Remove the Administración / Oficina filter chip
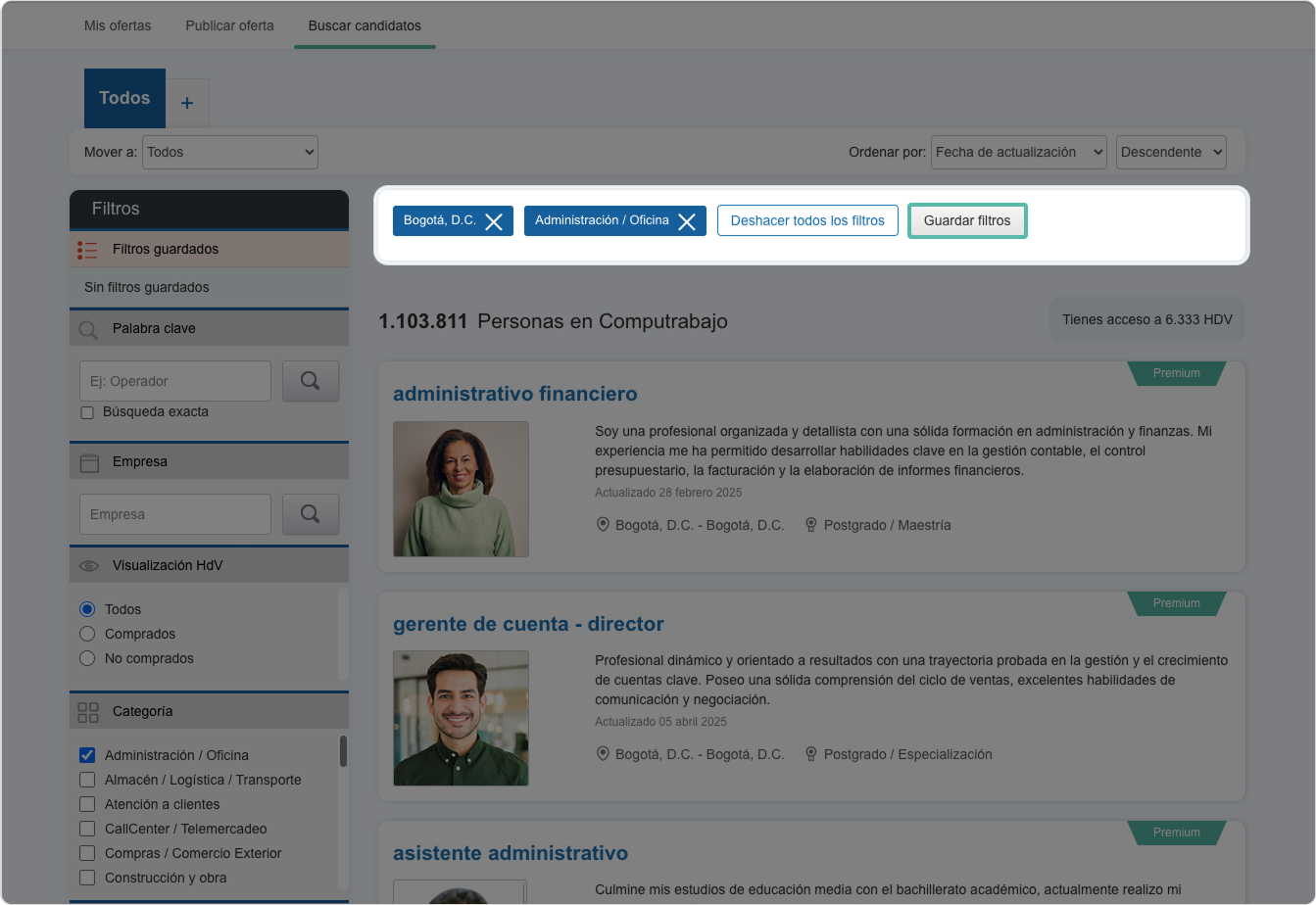Screen dimensions: 1316x905 point(687,221)
